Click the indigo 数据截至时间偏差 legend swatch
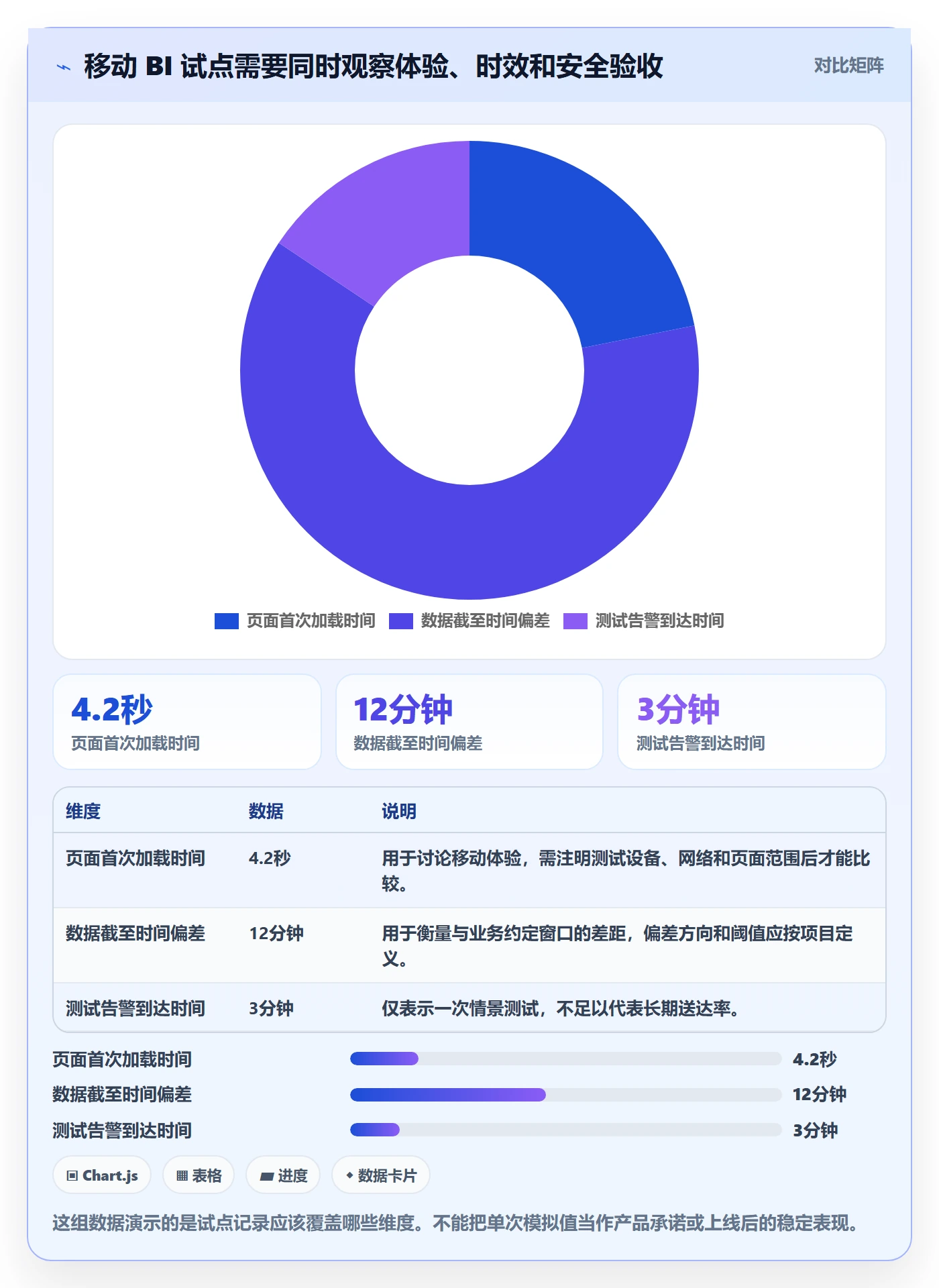 [401, 621]
